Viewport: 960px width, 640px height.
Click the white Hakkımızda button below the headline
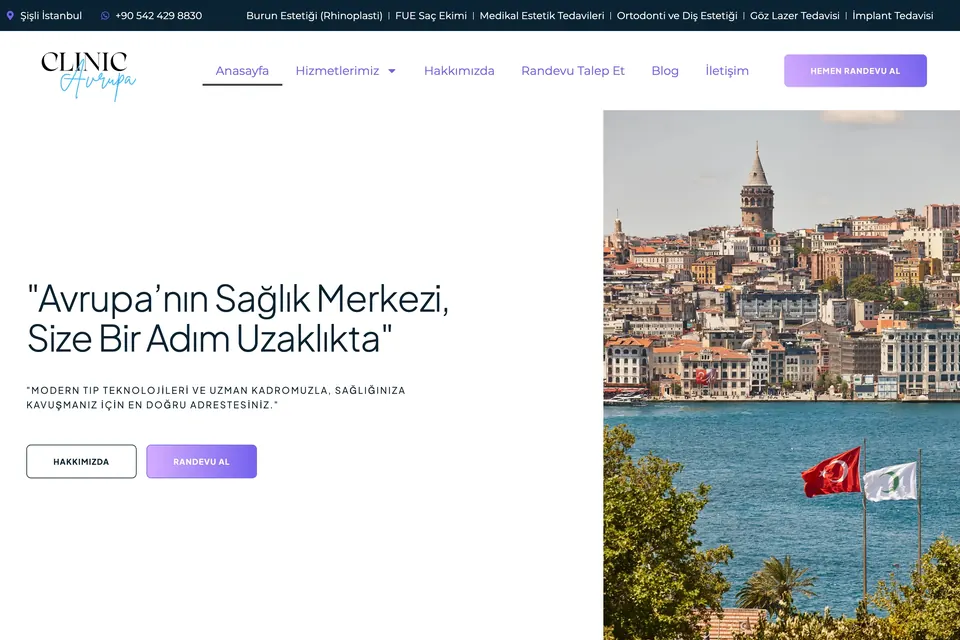(x=81, y=461)
